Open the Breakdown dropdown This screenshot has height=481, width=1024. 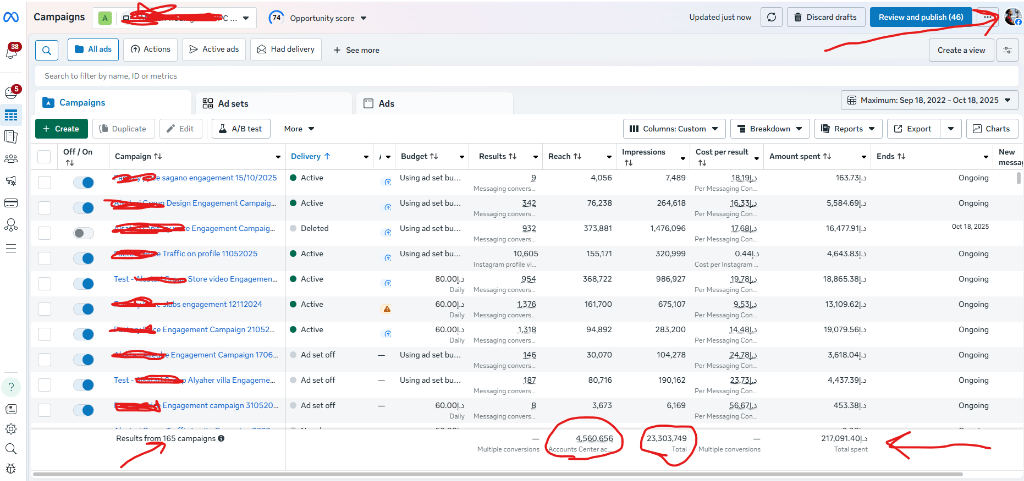[769, 129]
